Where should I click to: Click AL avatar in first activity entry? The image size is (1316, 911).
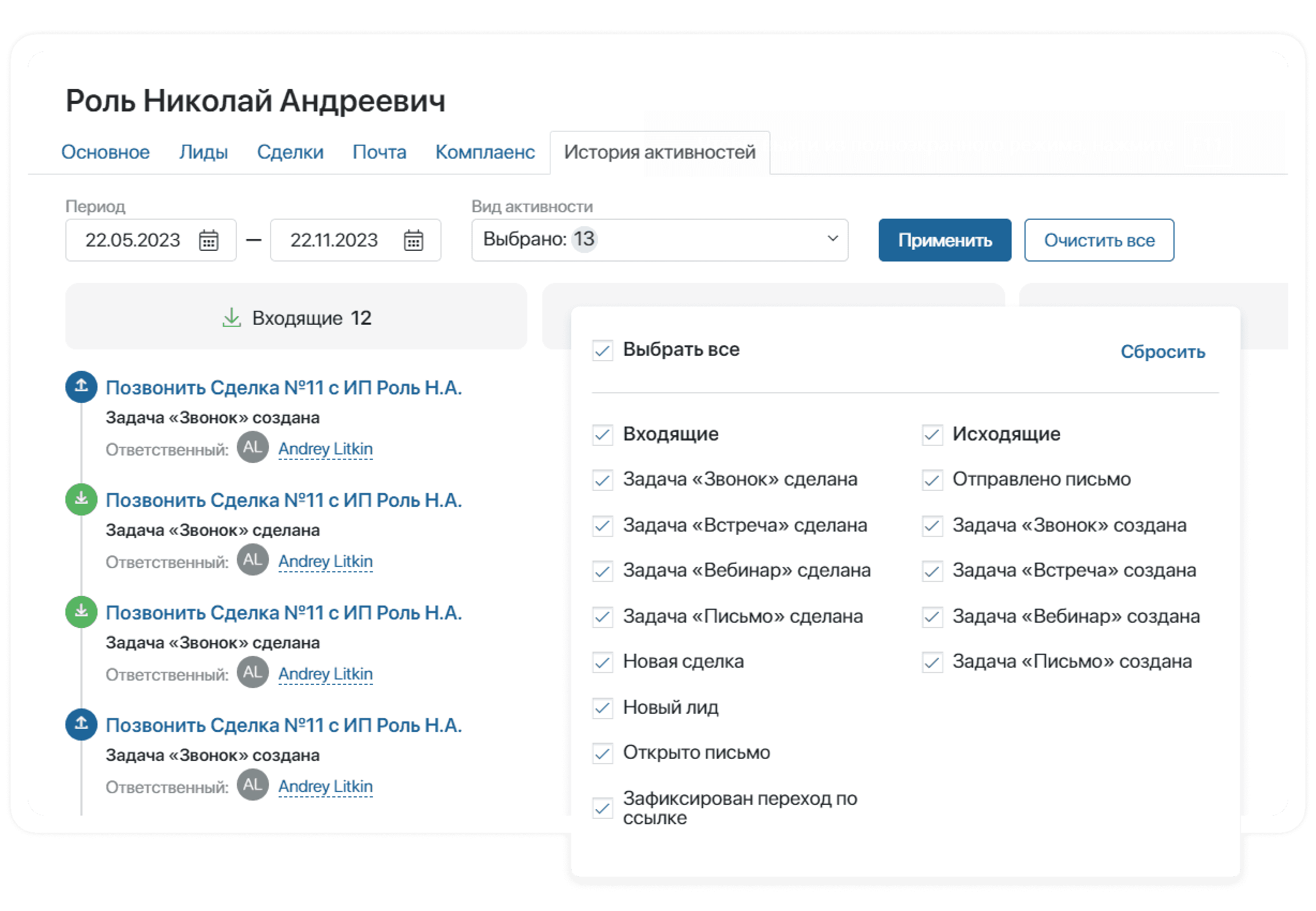pyautogui.click(x=253, y=447)
